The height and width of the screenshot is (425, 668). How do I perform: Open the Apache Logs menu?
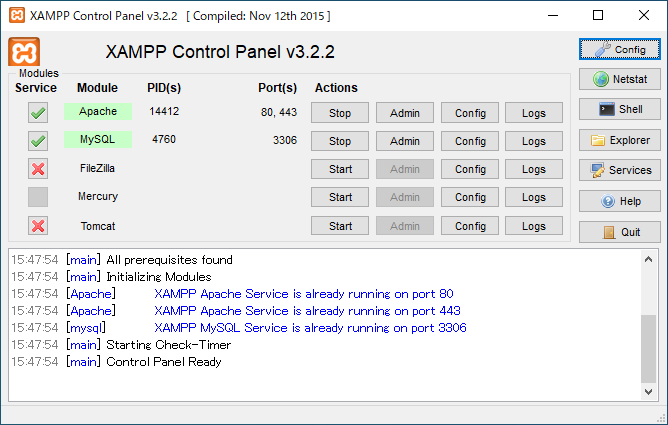click(x=534, y=113)
